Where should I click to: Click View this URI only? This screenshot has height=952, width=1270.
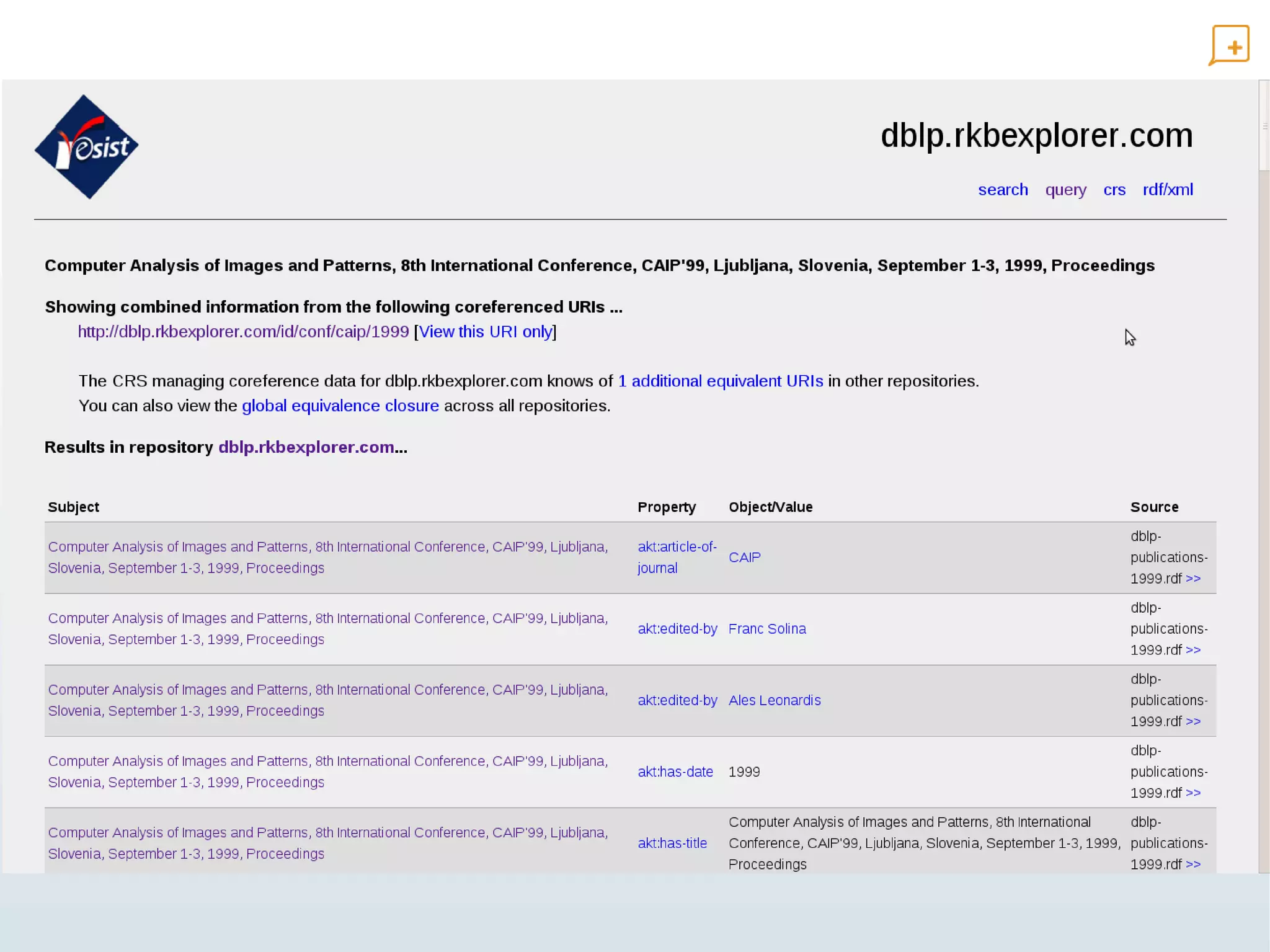(486, 332)
